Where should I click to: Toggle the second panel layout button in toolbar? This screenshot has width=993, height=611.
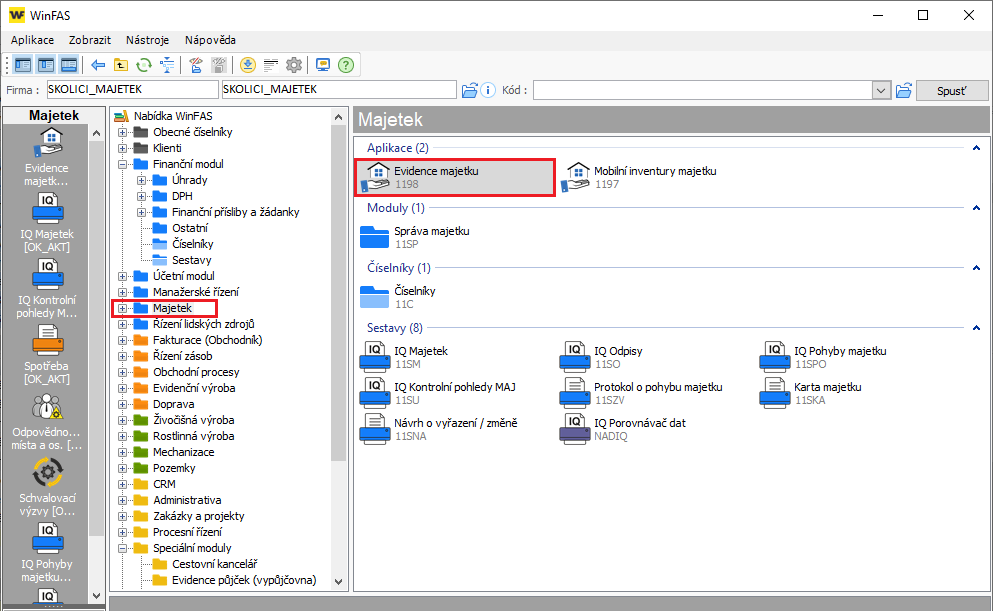click(46, 65)
